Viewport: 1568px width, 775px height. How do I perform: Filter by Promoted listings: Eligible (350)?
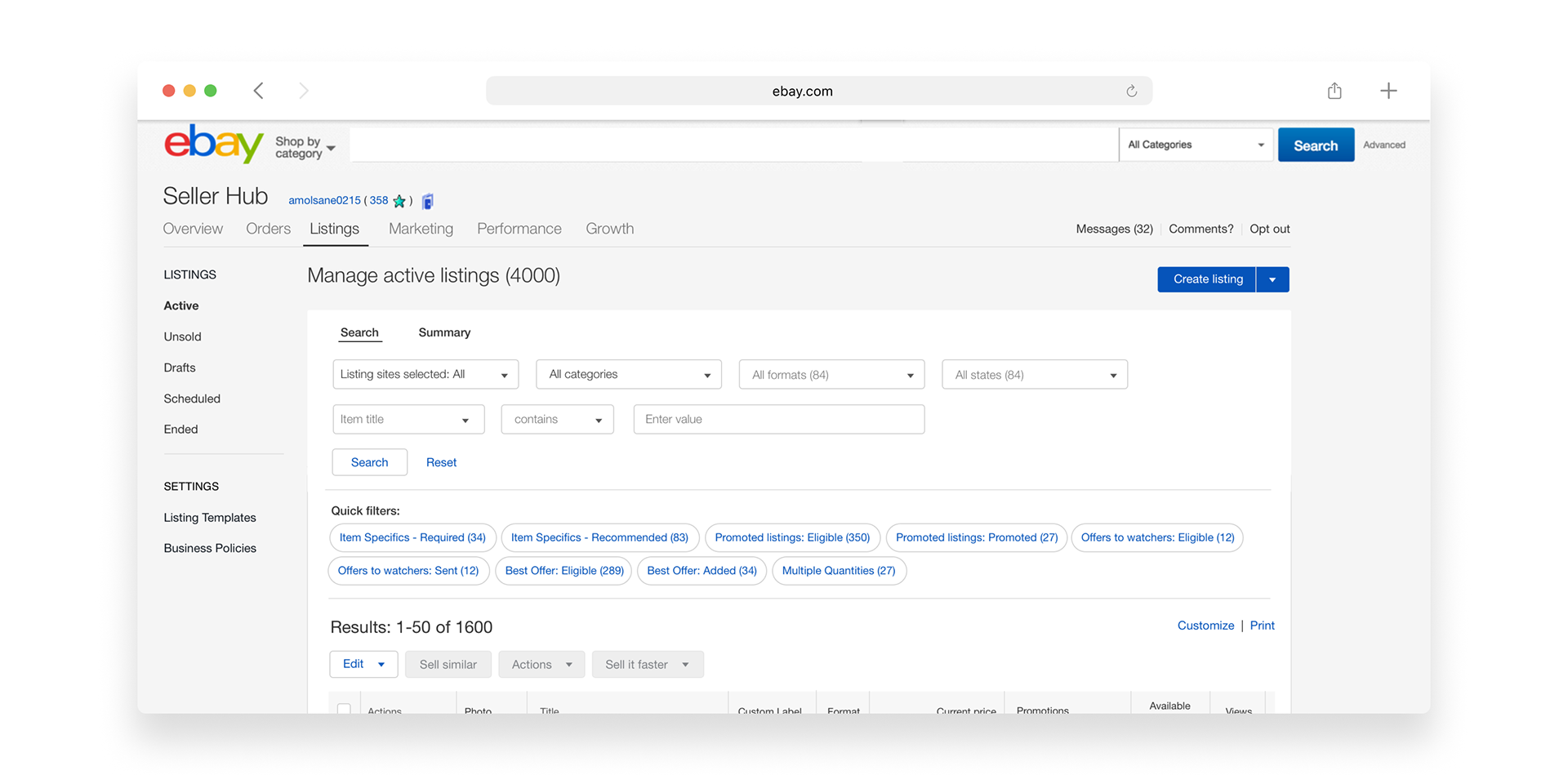click(792, 537)
